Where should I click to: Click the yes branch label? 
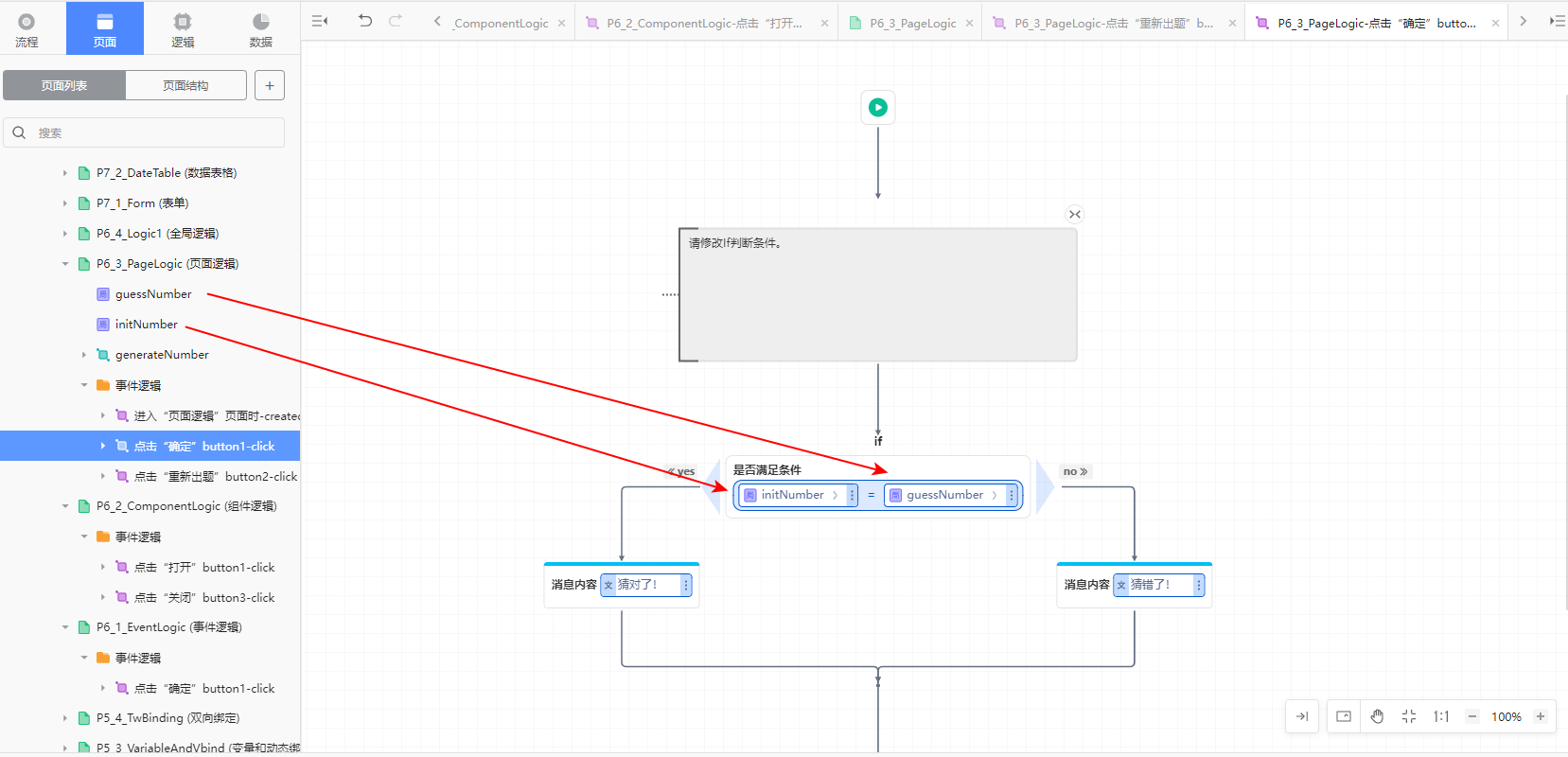(681, 471)
